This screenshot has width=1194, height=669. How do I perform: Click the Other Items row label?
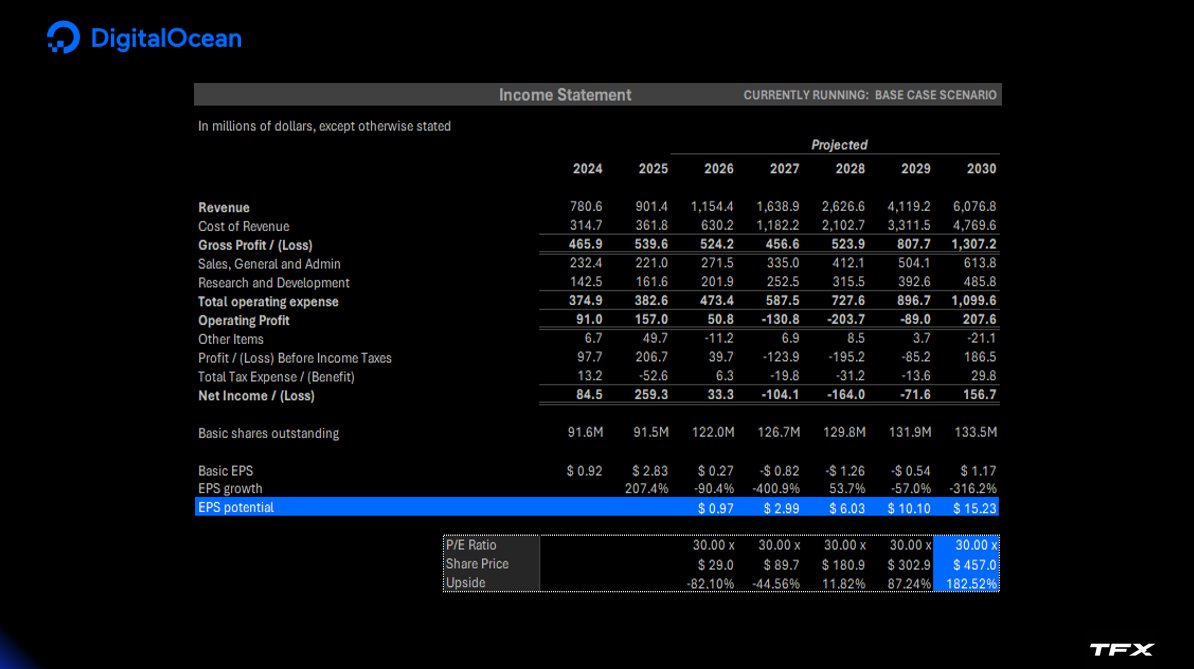tap(231, 339)
